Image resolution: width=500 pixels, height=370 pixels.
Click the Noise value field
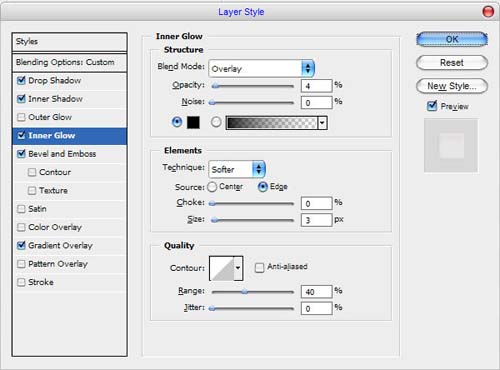pos(316,103)
